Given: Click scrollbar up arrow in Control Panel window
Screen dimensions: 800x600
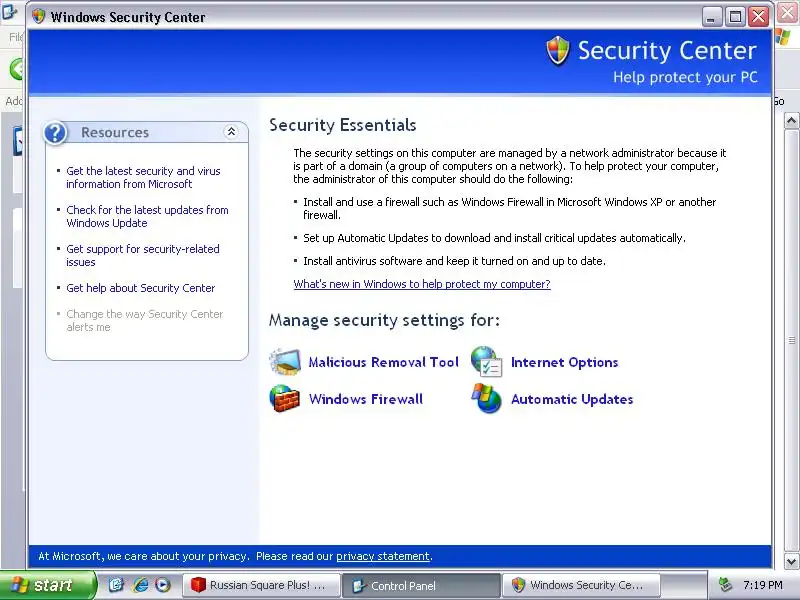Looking at the screenshot, I should pyautogui.click(x=791, y=121).
